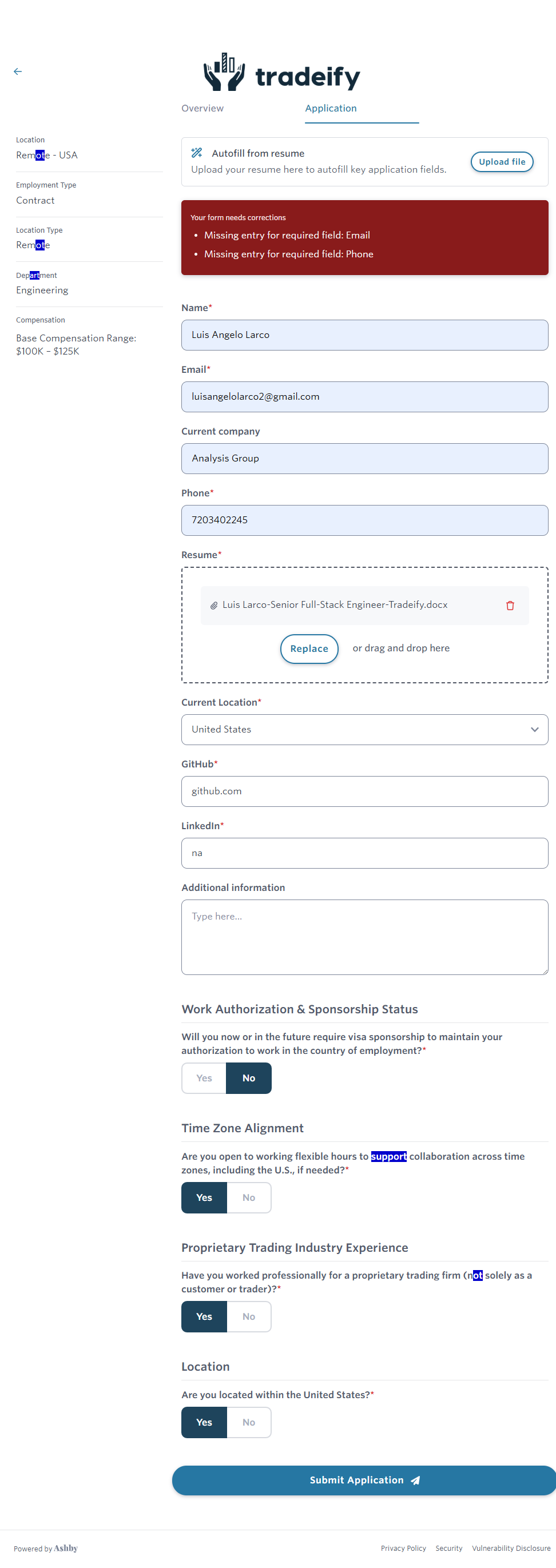Select No for proprietary trading experience
This screenshot has height=1568, width=556.
click(248, 1316)
